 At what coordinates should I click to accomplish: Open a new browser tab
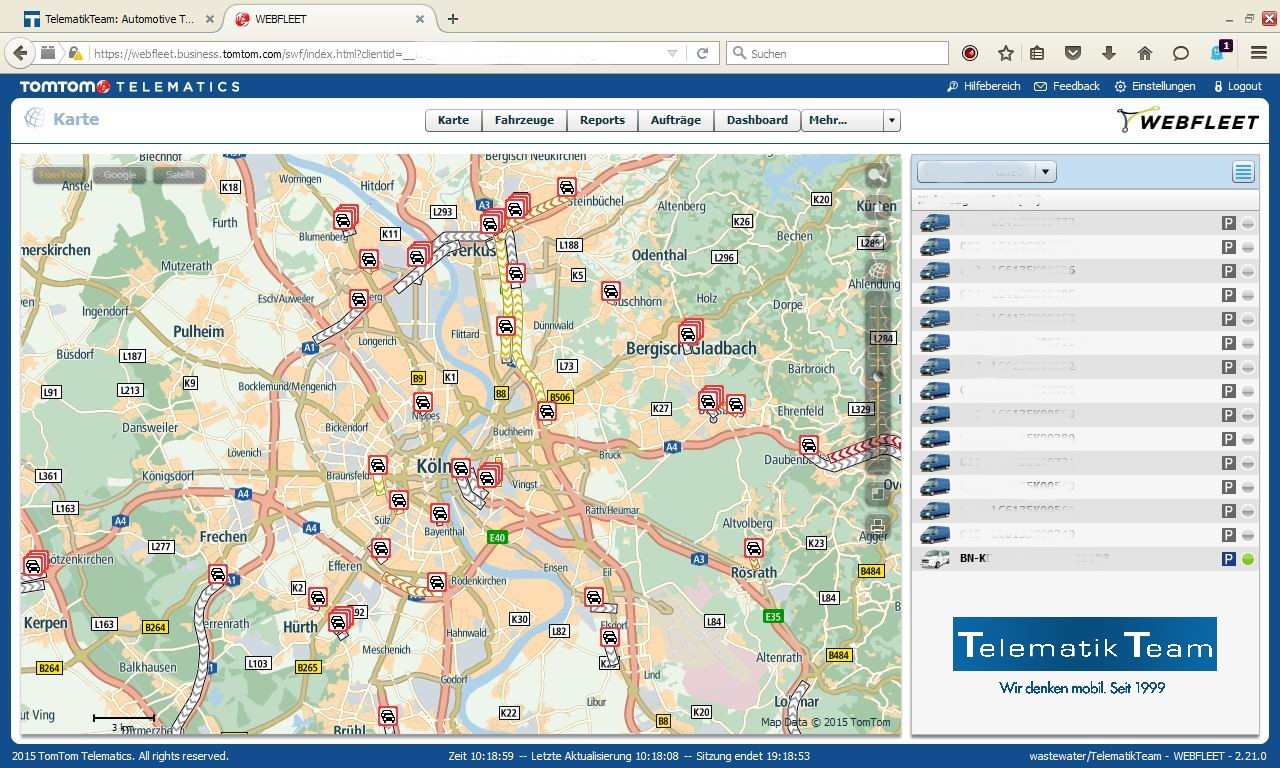click(453, 19)
